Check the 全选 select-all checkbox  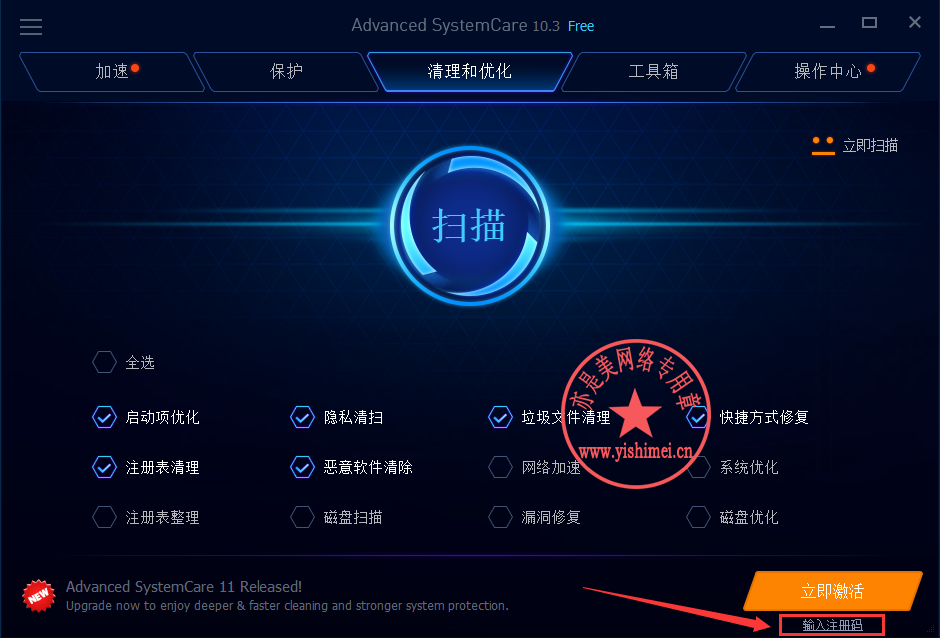[x=104, y=362]
